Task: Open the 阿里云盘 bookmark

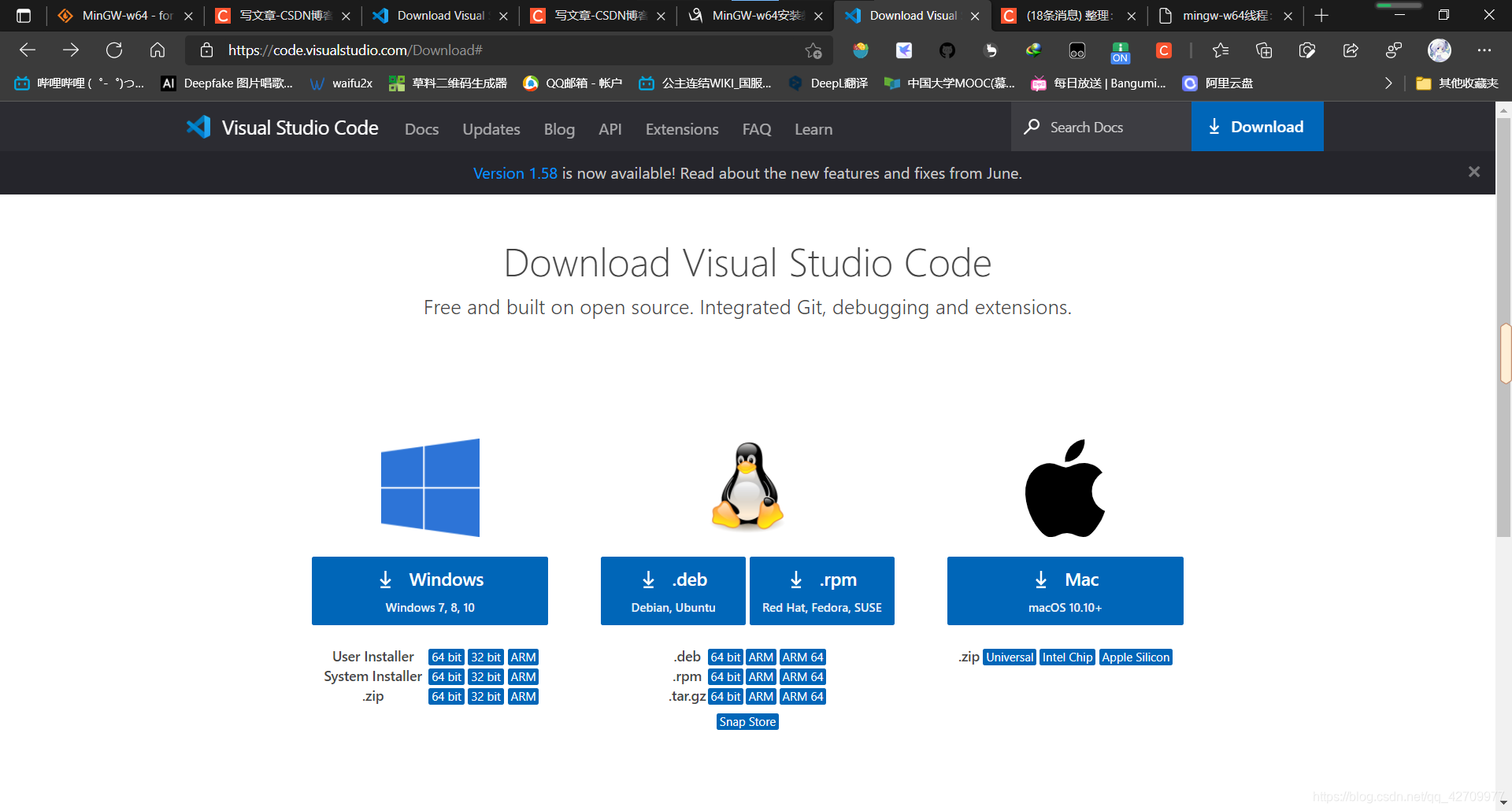Action: 1217,83
